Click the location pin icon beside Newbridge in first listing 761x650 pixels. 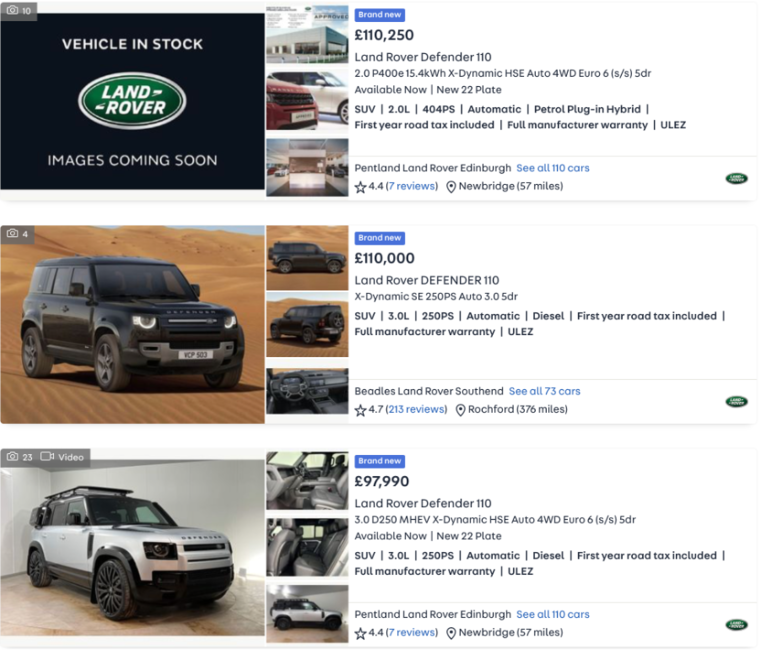(451, 187)
